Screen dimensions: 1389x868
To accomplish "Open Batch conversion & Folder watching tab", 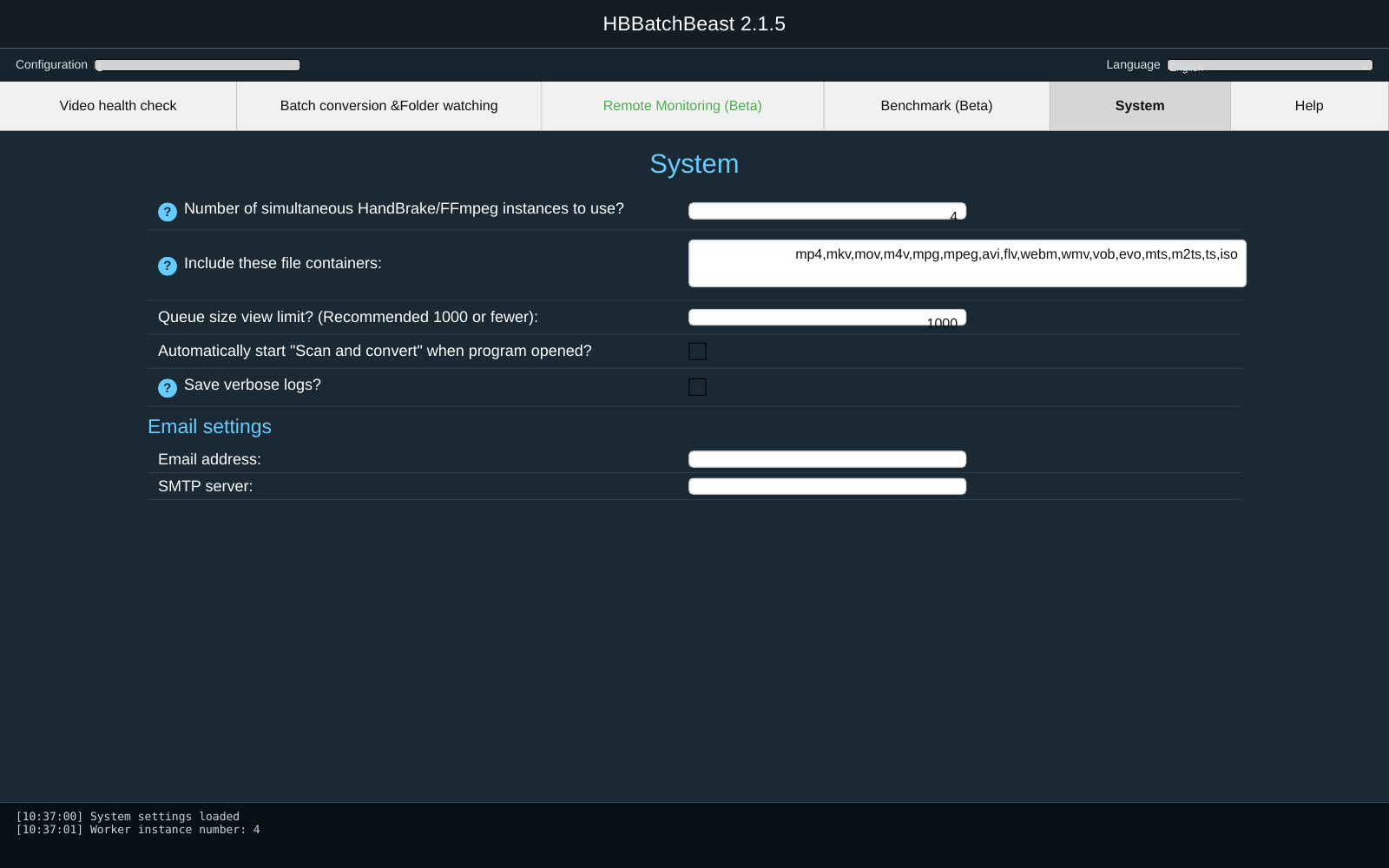I will [x=389, y=106].
